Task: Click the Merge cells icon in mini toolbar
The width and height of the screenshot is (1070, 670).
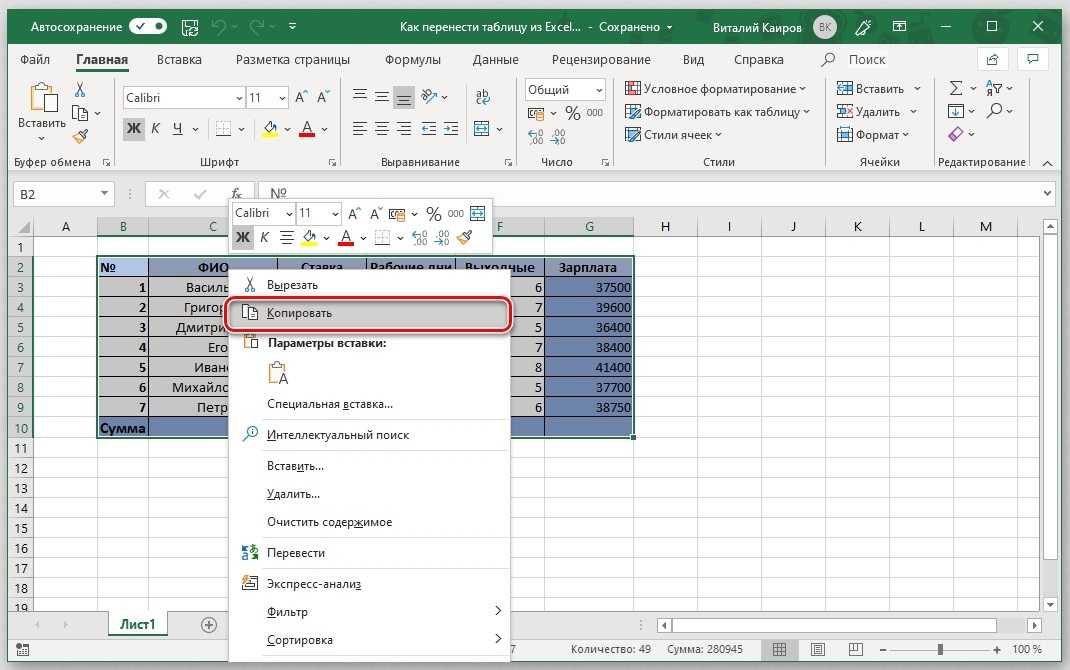Action: point(477,214)
